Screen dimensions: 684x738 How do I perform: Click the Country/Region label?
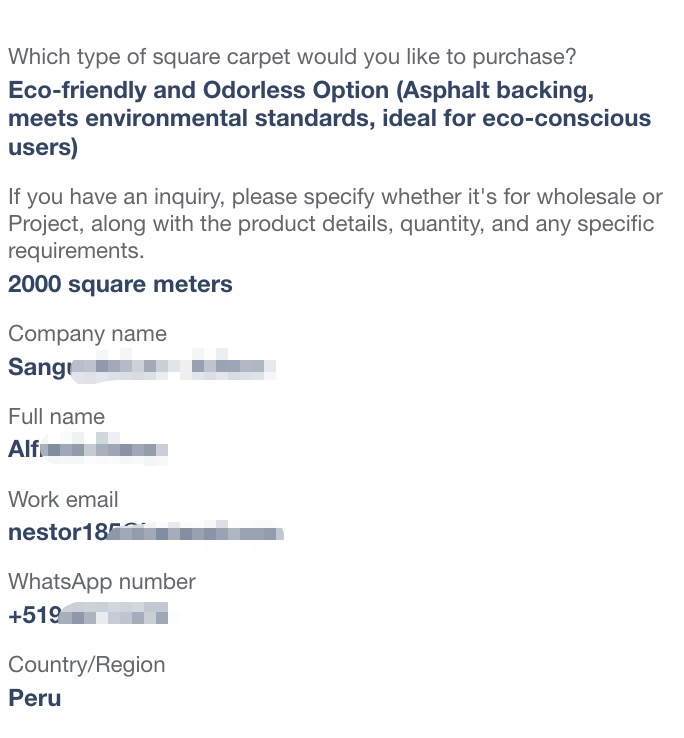pos(87,665)
